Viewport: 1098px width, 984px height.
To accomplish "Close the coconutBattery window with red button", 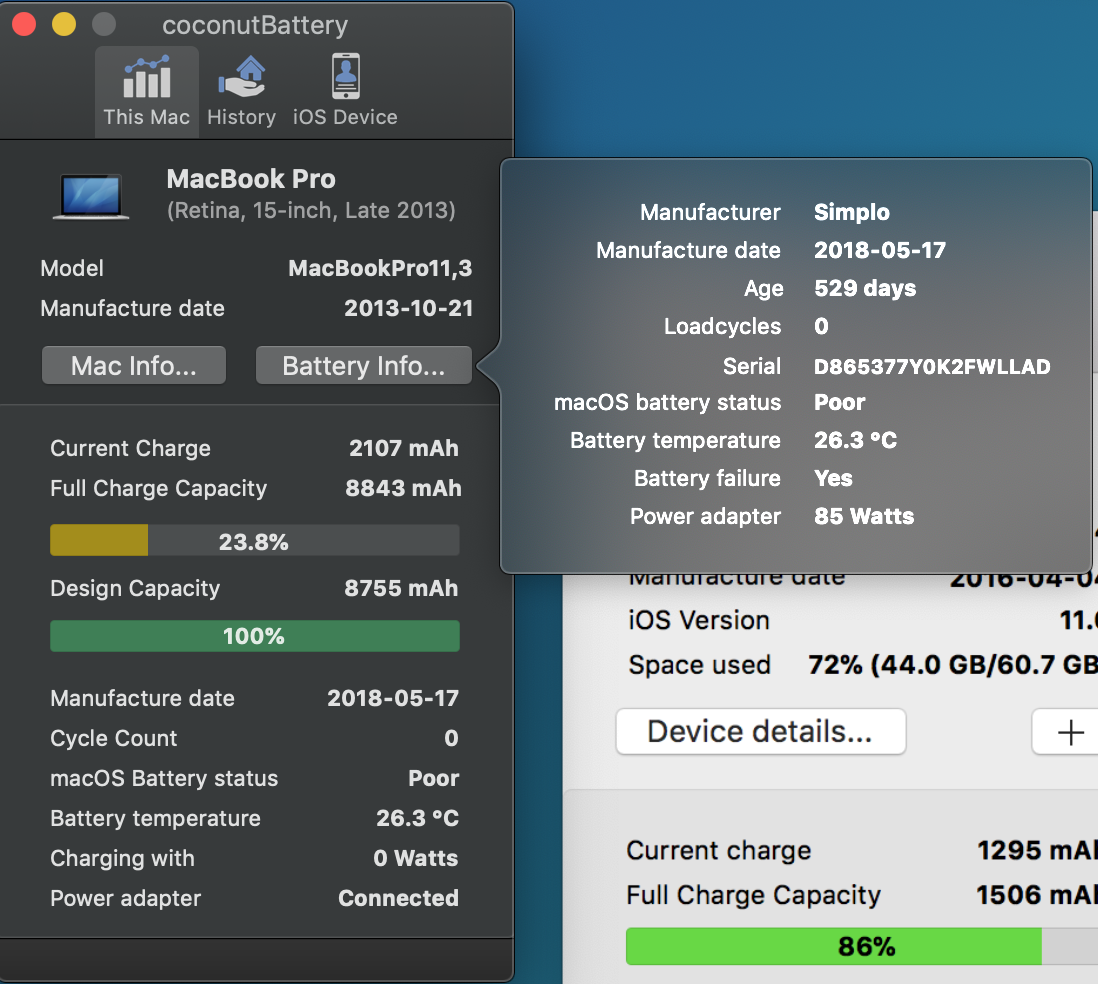I will pyautogui.click(x=24, y=25).
